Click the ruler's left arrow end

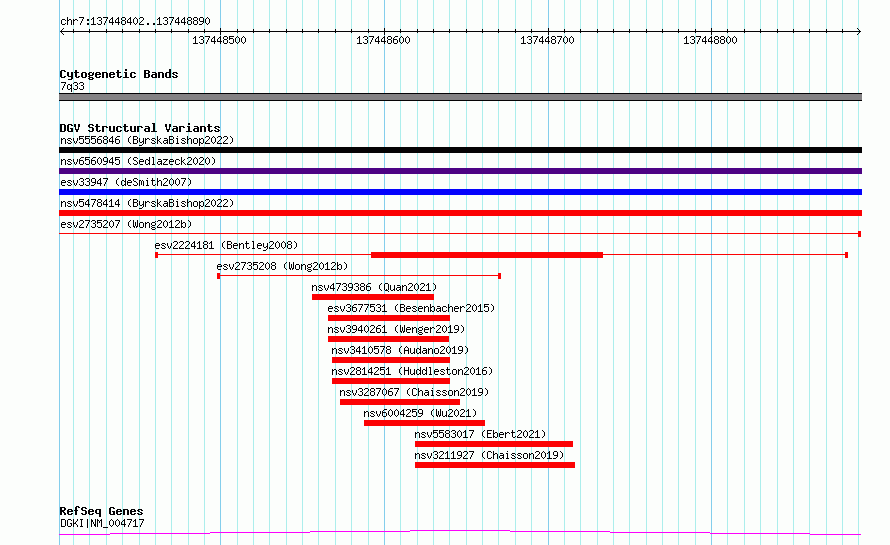pyautogui.click(x=62, y=32)
